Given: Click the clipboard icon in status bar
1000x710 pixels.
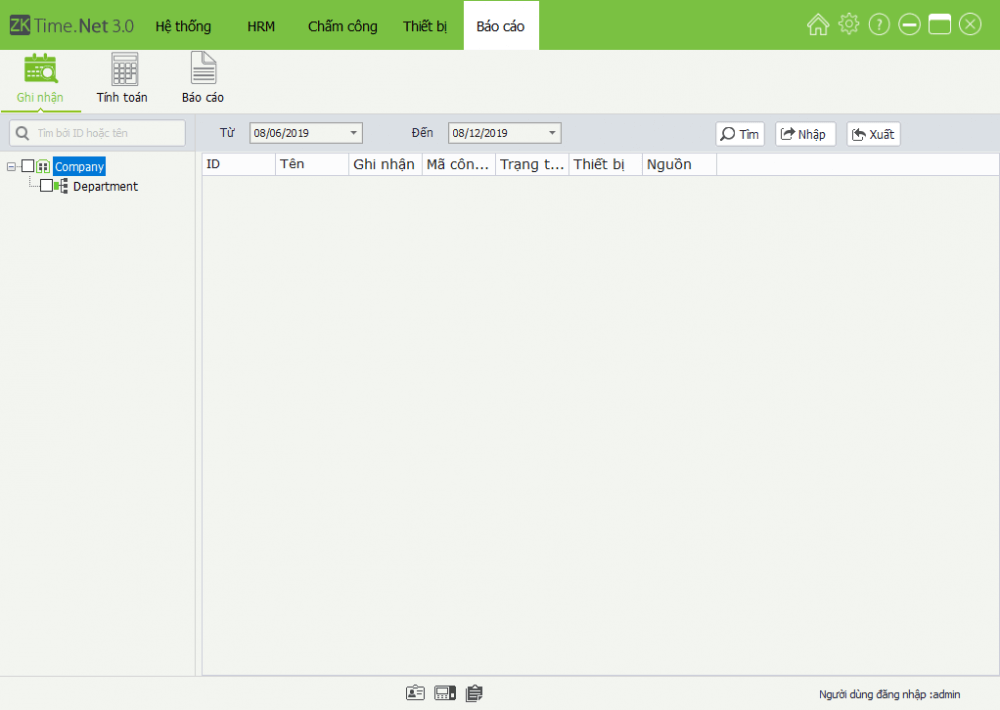Looking at the screenshot, I should click(474, 693).
